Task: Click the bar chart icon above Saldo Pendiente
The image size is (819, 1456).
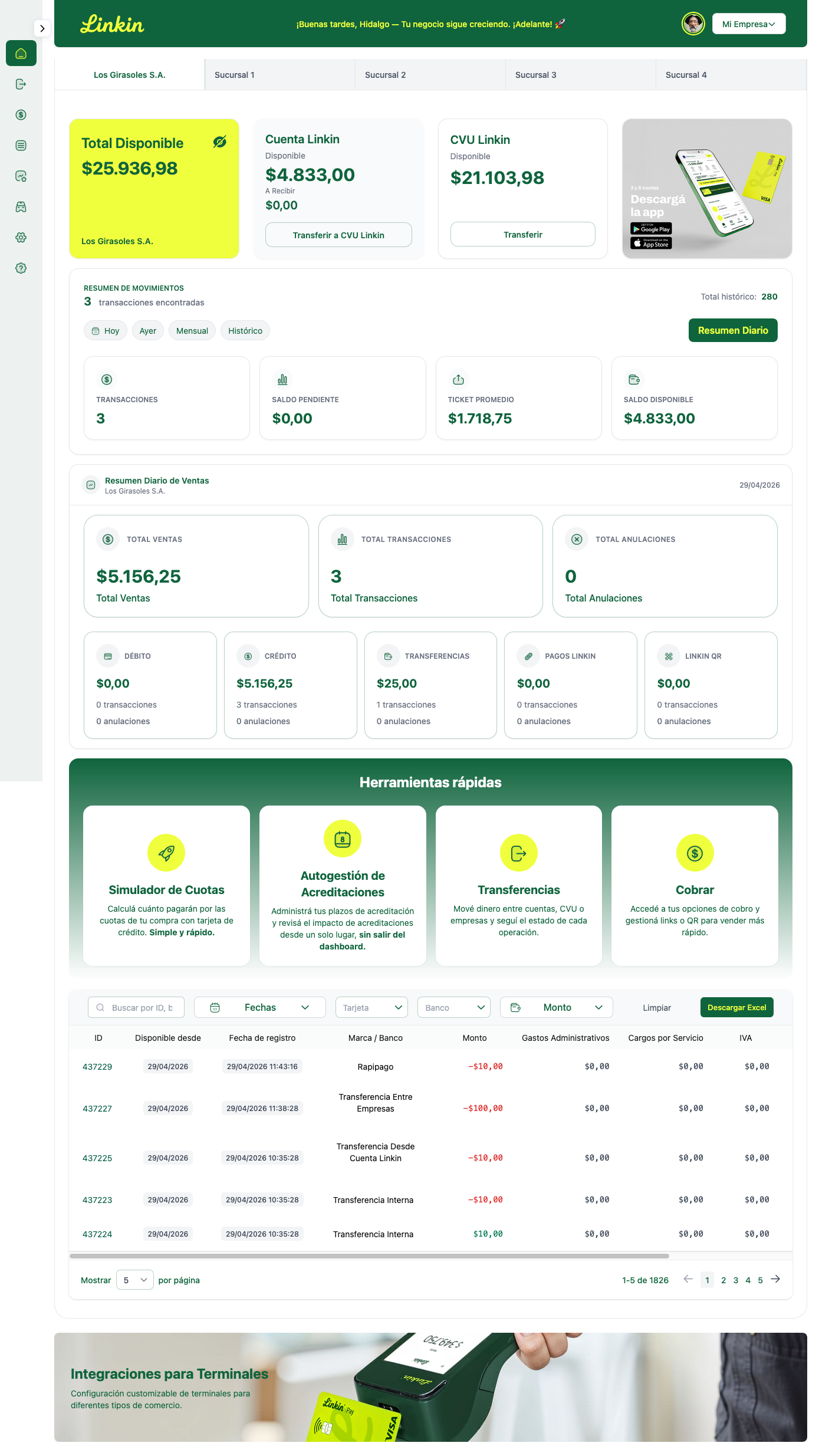Action: [x=282, y=380]
